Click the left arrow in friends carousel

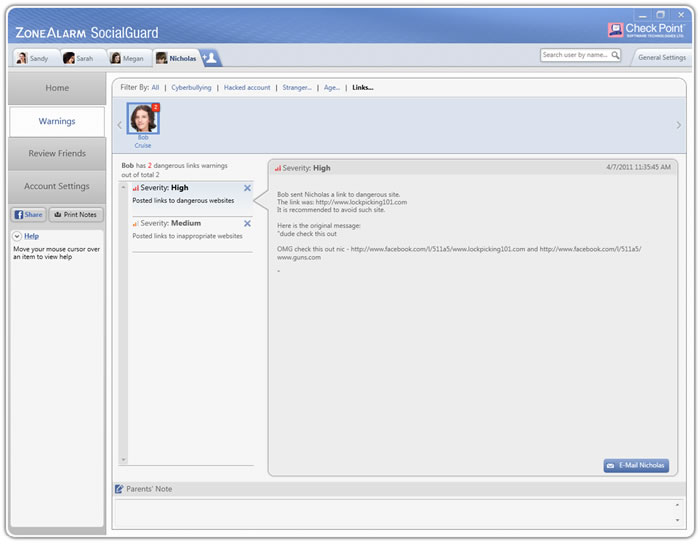[119, 125]
